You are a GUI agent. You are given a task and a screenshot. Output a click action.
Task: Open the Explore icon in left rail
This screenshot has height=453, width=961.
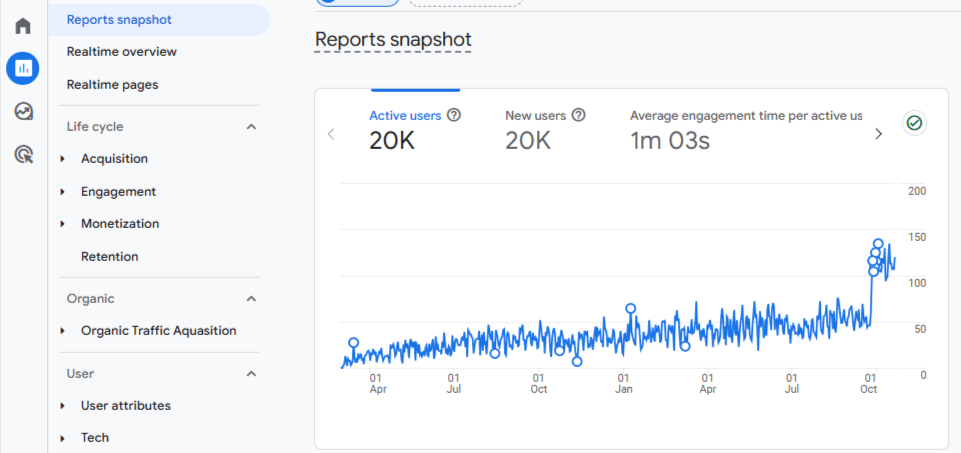[x=23, y=111]
